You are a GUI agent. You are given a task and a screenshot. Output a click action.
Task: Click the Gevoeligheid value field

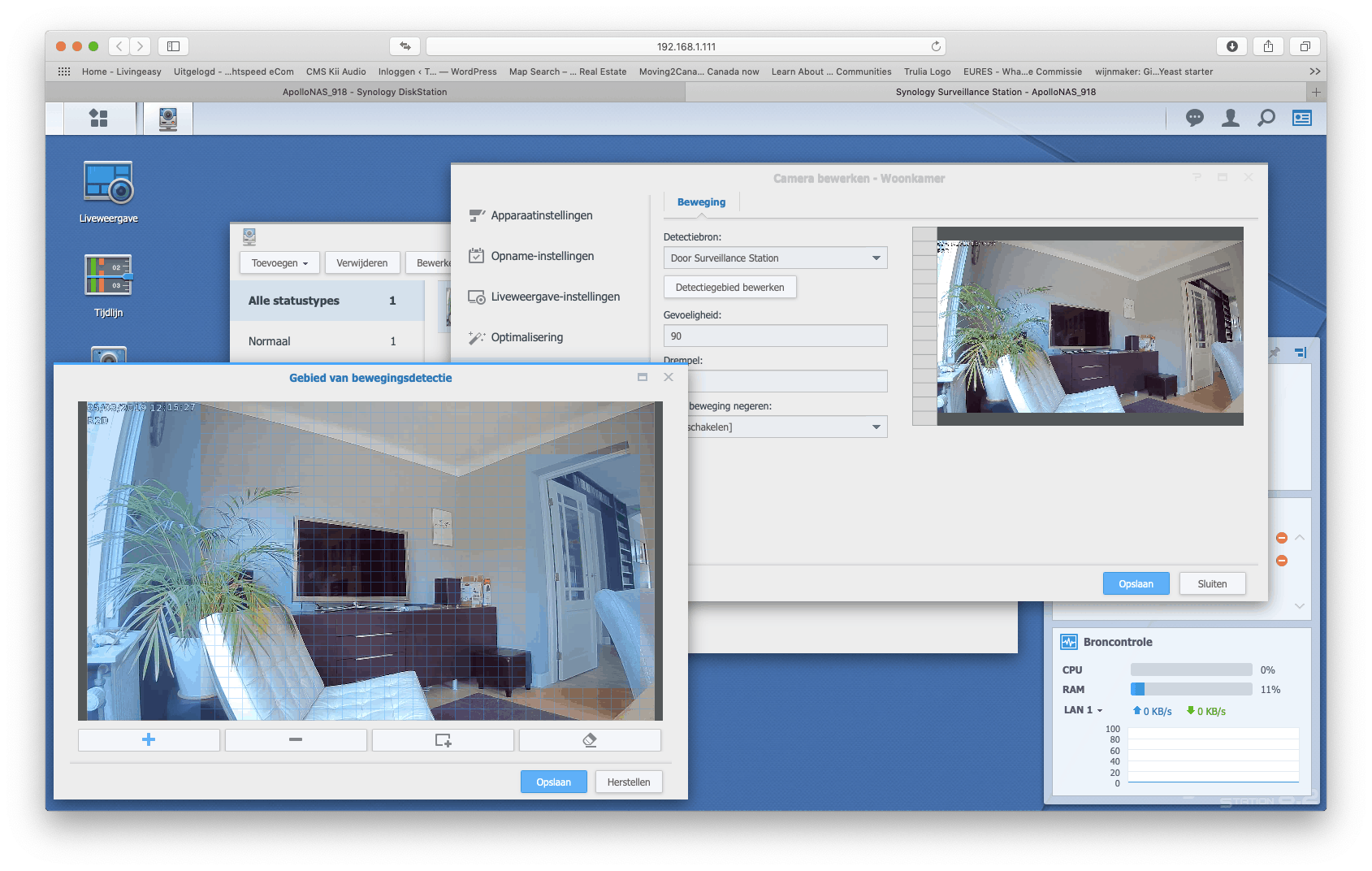point(775,336)
